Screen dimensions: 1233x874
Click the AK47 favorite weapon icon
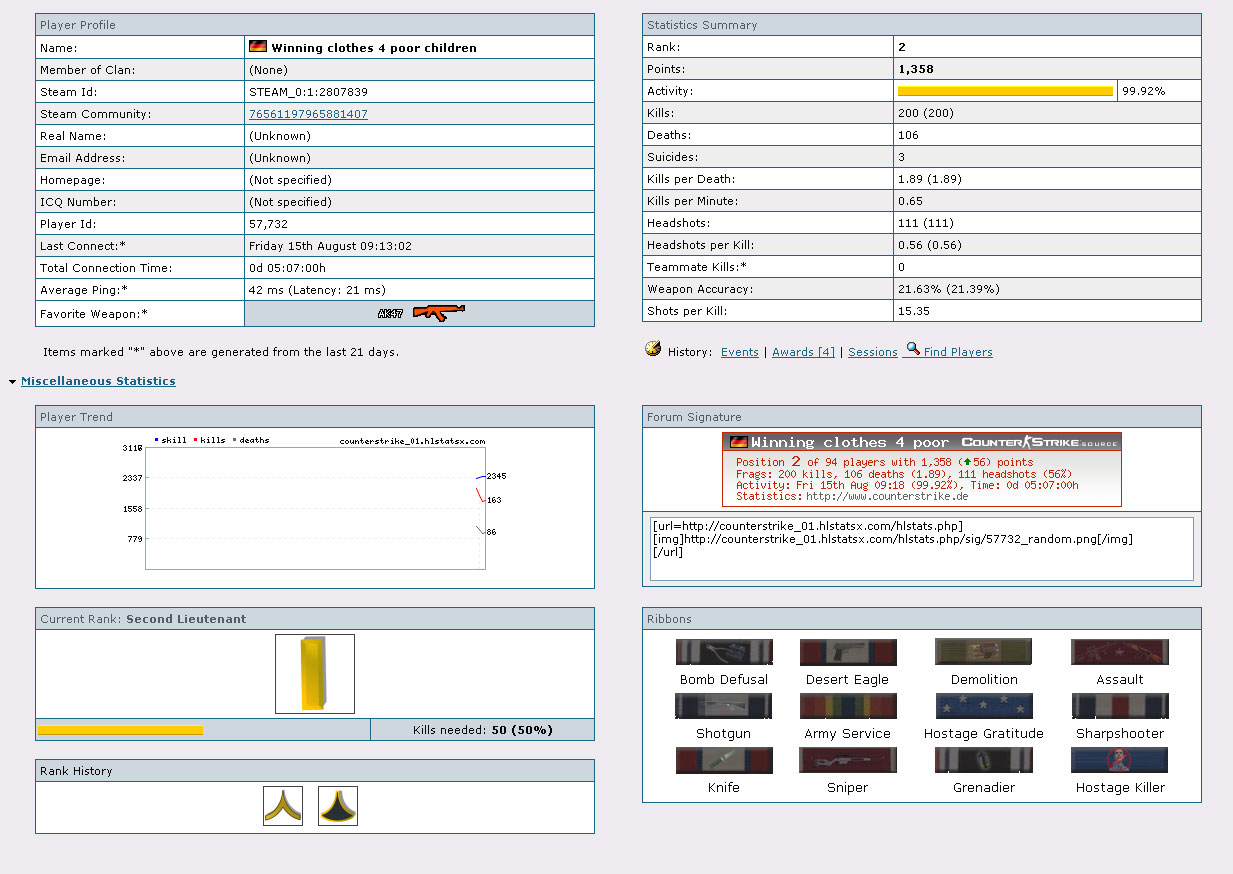[x=422, y=313]
